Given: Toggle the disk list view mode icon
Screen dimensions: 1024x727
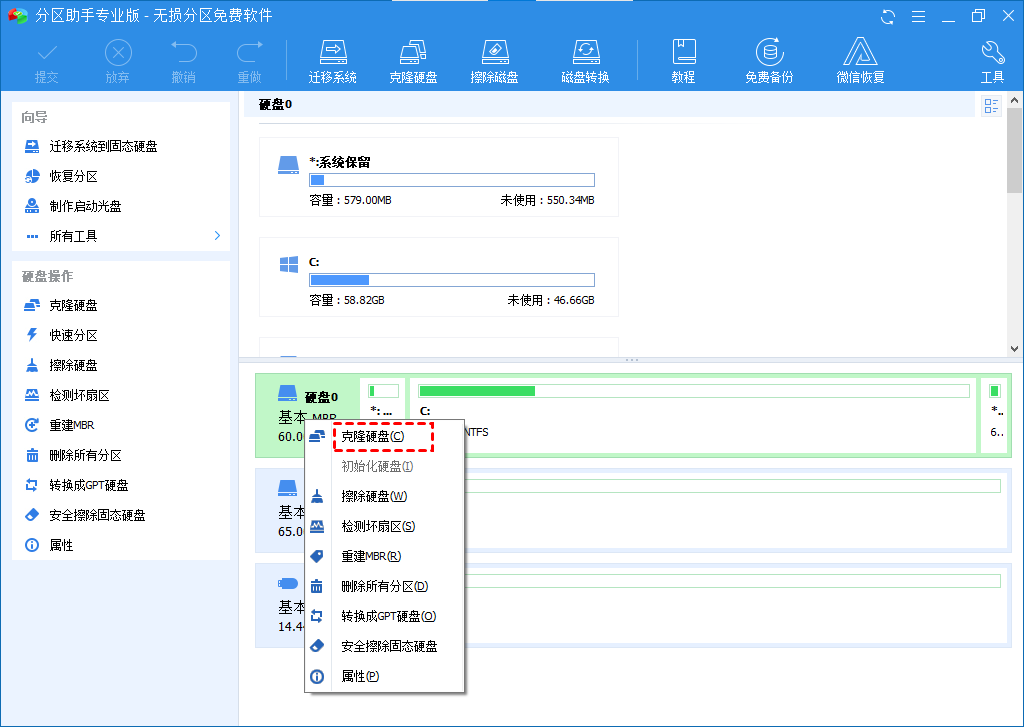Looking at the screenshot, I should click(x=991, y=106).
